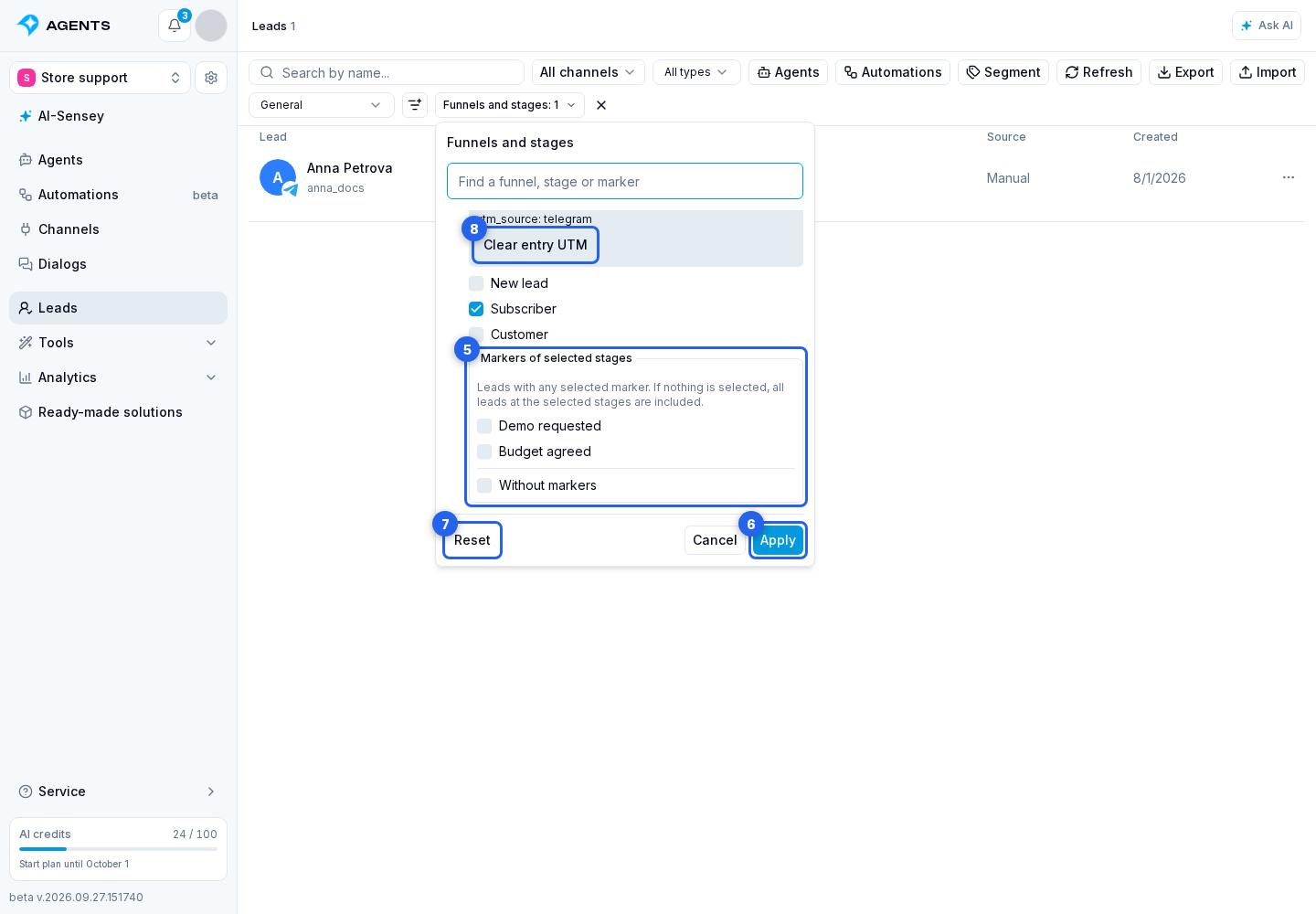
Task: Click the Segment button
Action: [x=1003, y=72]
